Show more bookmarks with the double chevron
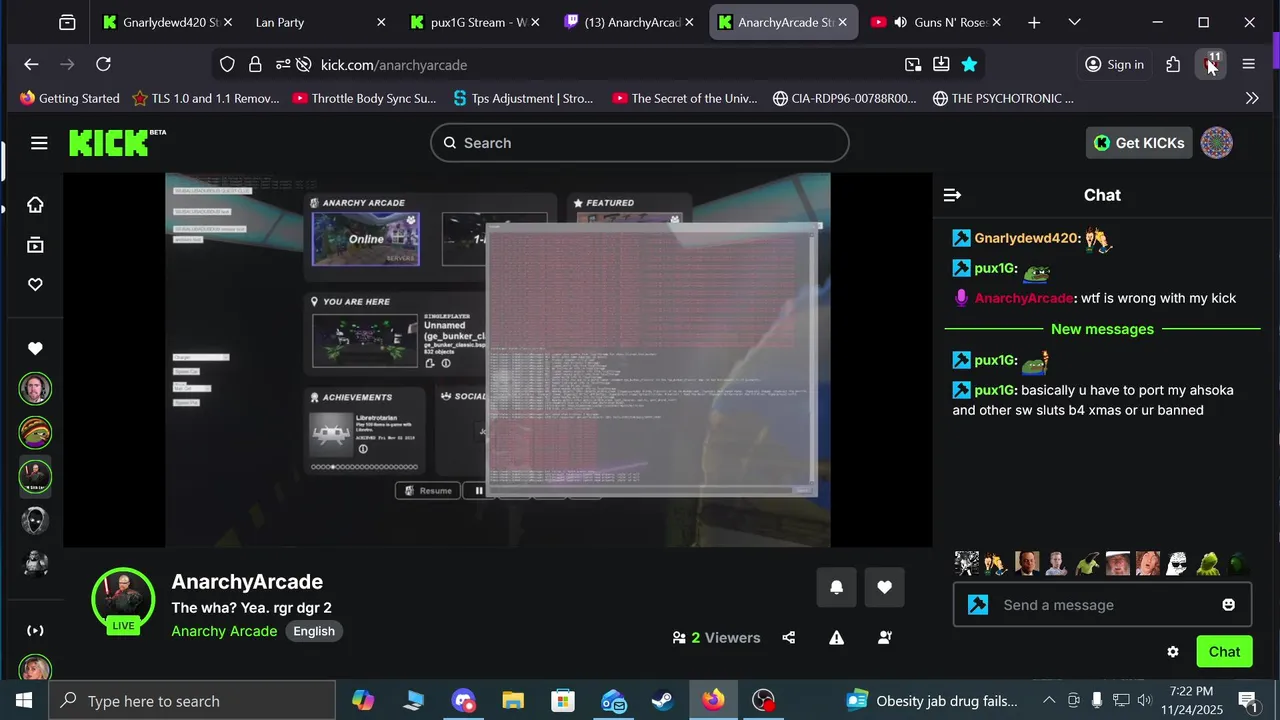Screen dimensions: 1280x720 (1252, 98)
